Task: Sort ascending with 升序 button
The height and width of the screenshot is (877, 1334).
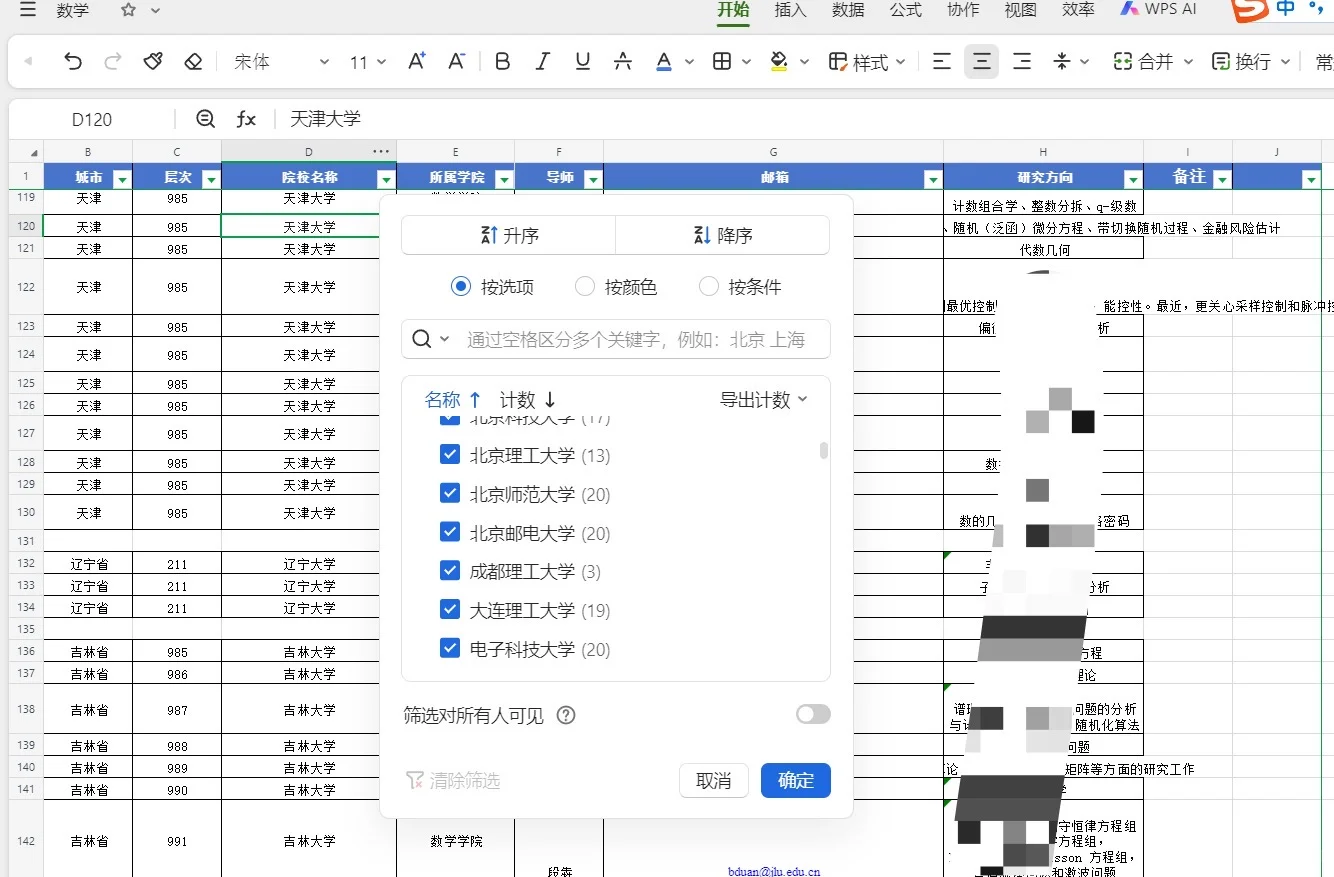Action: (x=508, y=235)
